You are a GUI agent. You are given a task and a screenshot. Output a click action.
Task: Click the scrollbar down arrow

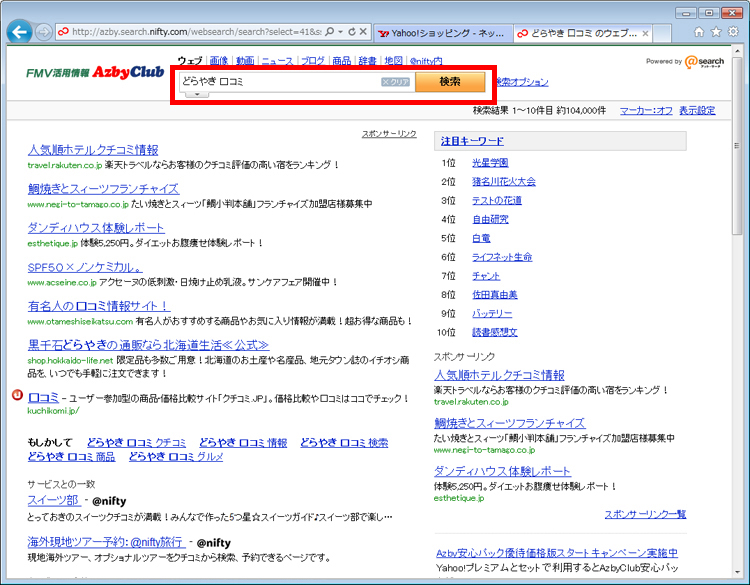click(x=737, y=572)
